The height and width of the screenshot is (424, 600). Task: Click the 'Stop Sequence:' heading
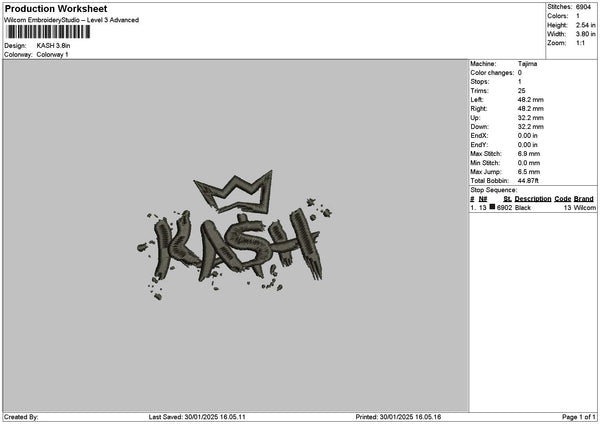[494, 190]
